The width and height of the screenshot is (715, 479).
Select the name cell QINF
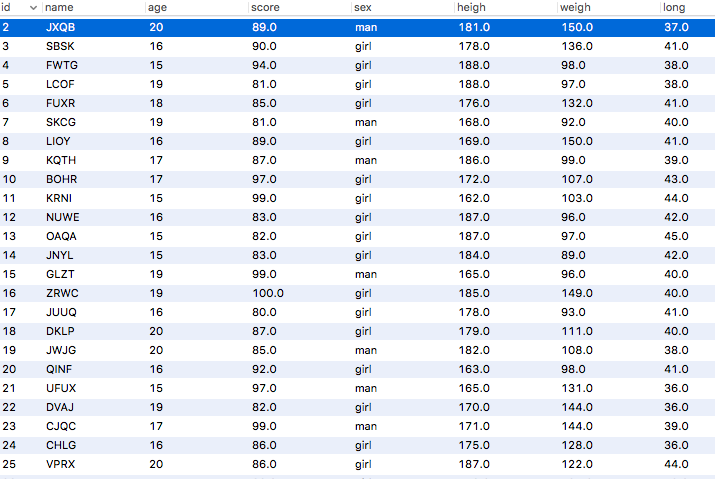click(59, 370)
